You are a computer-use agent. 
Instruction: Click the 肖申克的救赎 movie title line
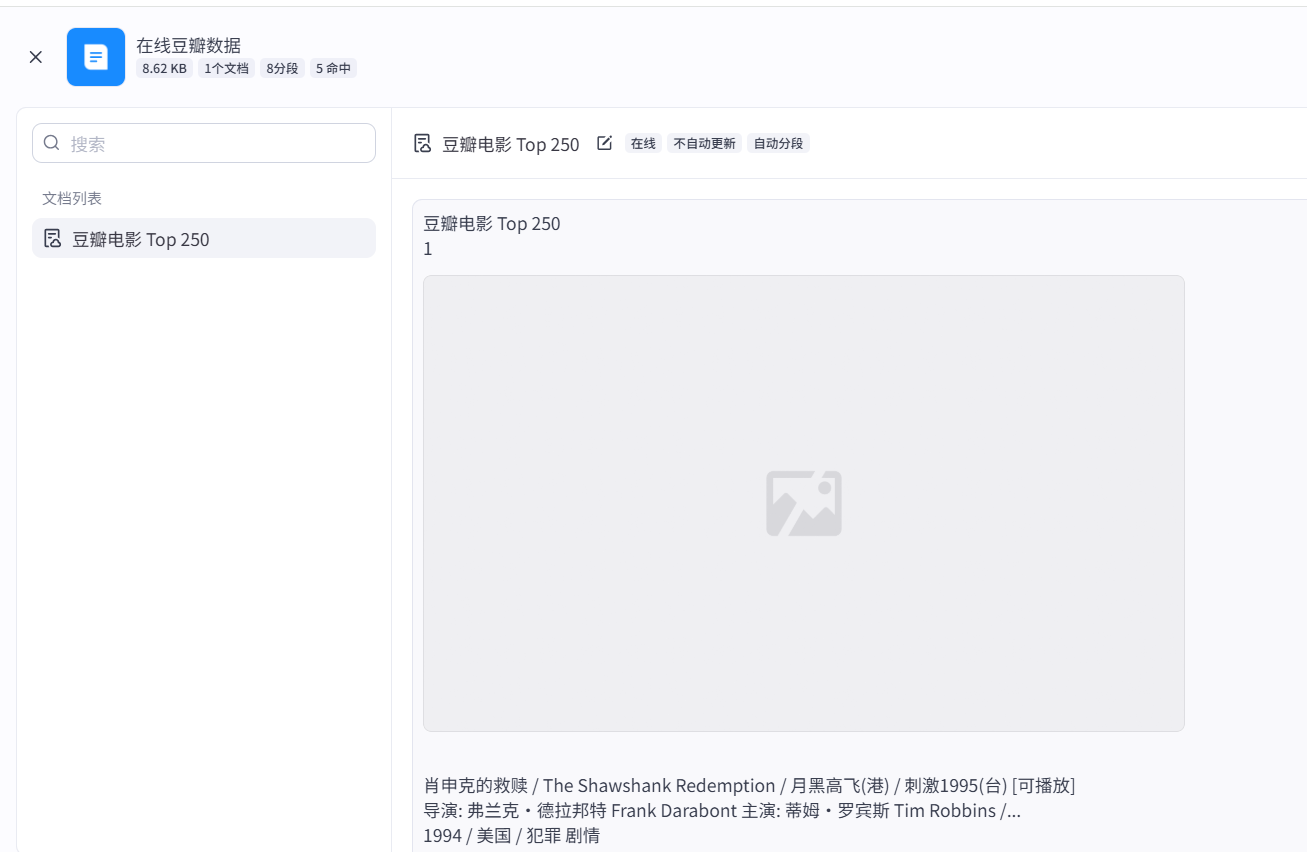pos(749,785)
